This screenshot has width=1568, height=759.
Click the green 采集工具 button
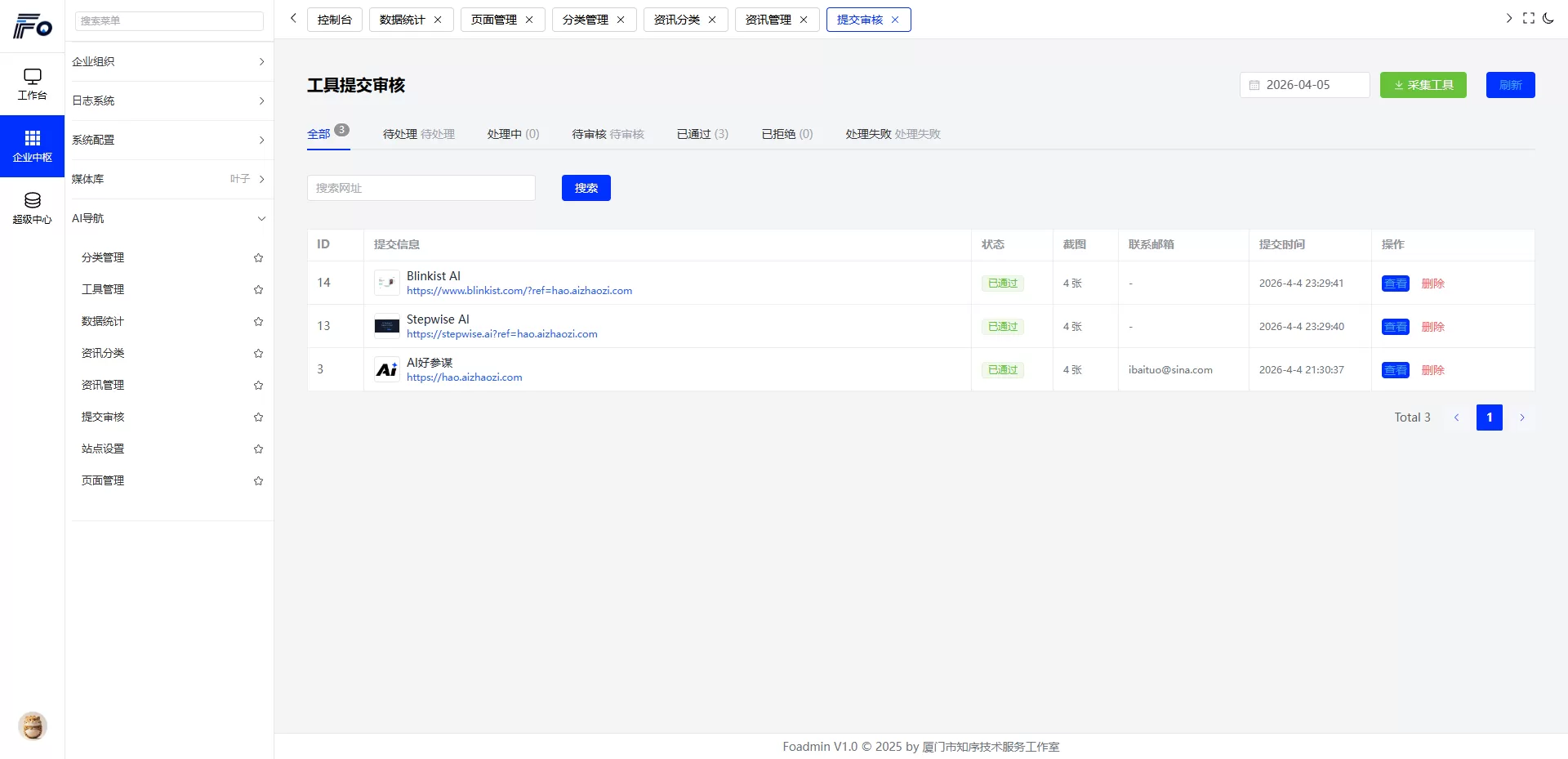[1423, 84]
